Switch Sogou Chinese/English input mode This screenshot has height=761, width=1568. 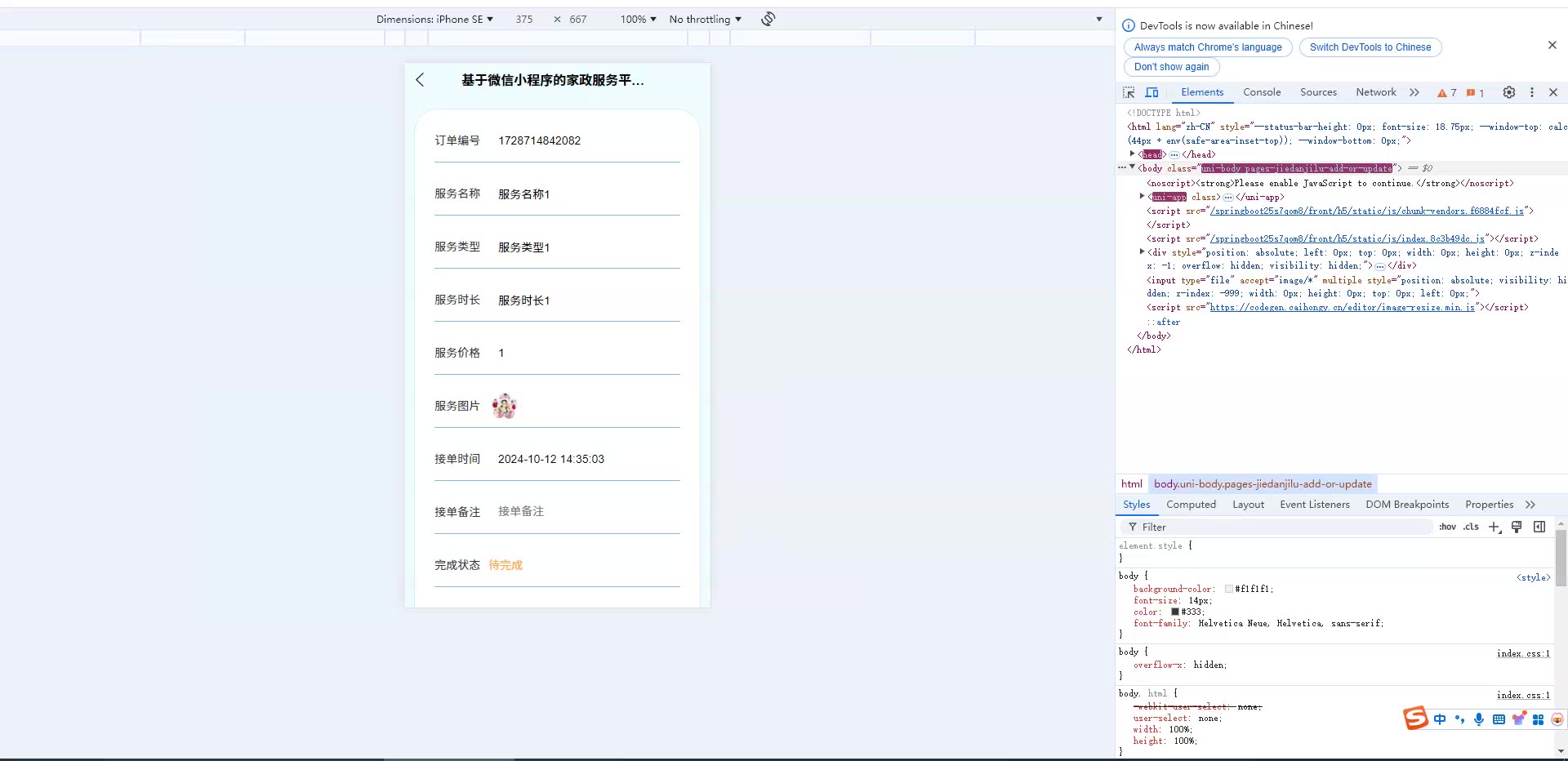1439,719
